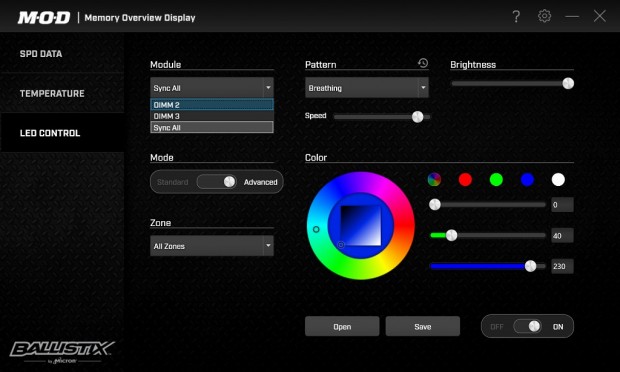
Task: Click the Advanced mode label
Action: (x=260, y=182)
